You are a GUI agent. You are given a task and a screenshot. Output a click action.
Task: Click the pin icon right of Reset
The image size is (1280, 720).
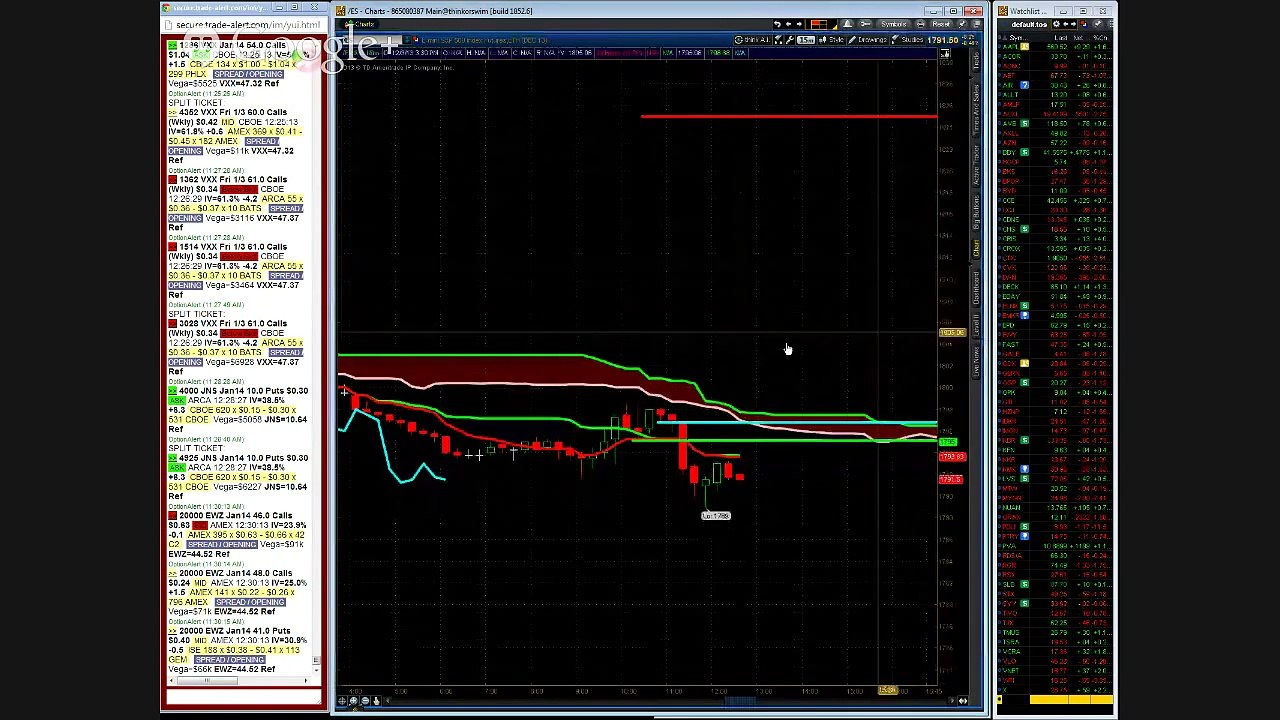(962, 24)
